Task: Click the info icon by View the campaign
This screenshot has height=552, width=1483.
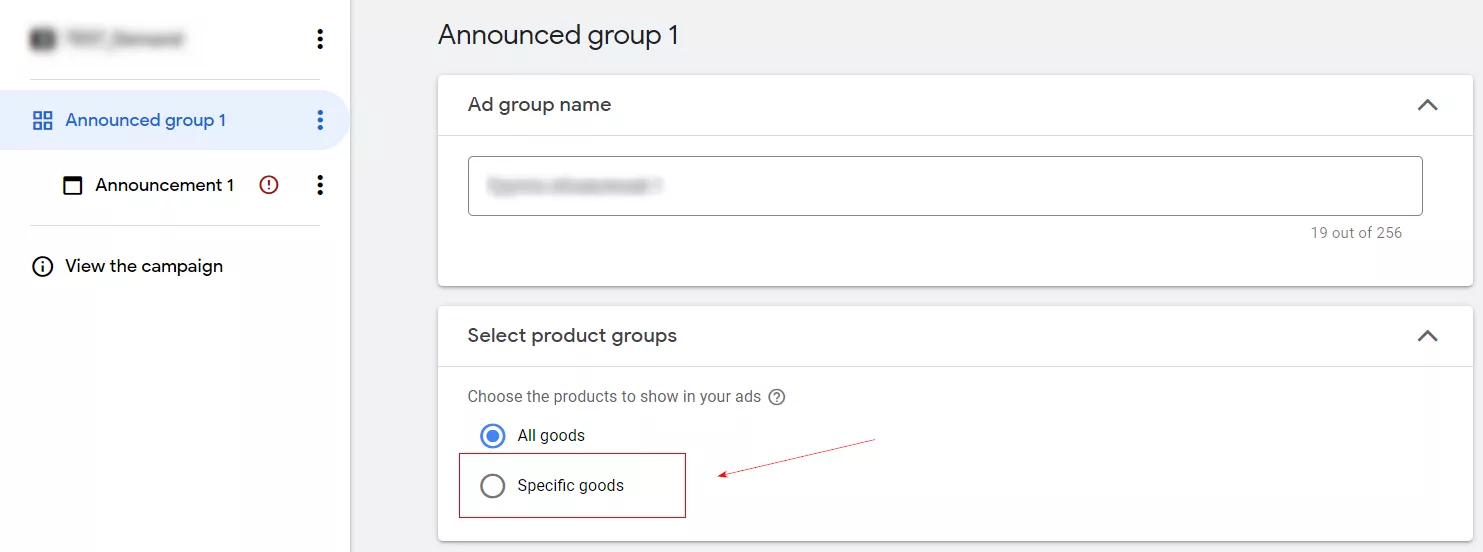Action: pos(42,267)
